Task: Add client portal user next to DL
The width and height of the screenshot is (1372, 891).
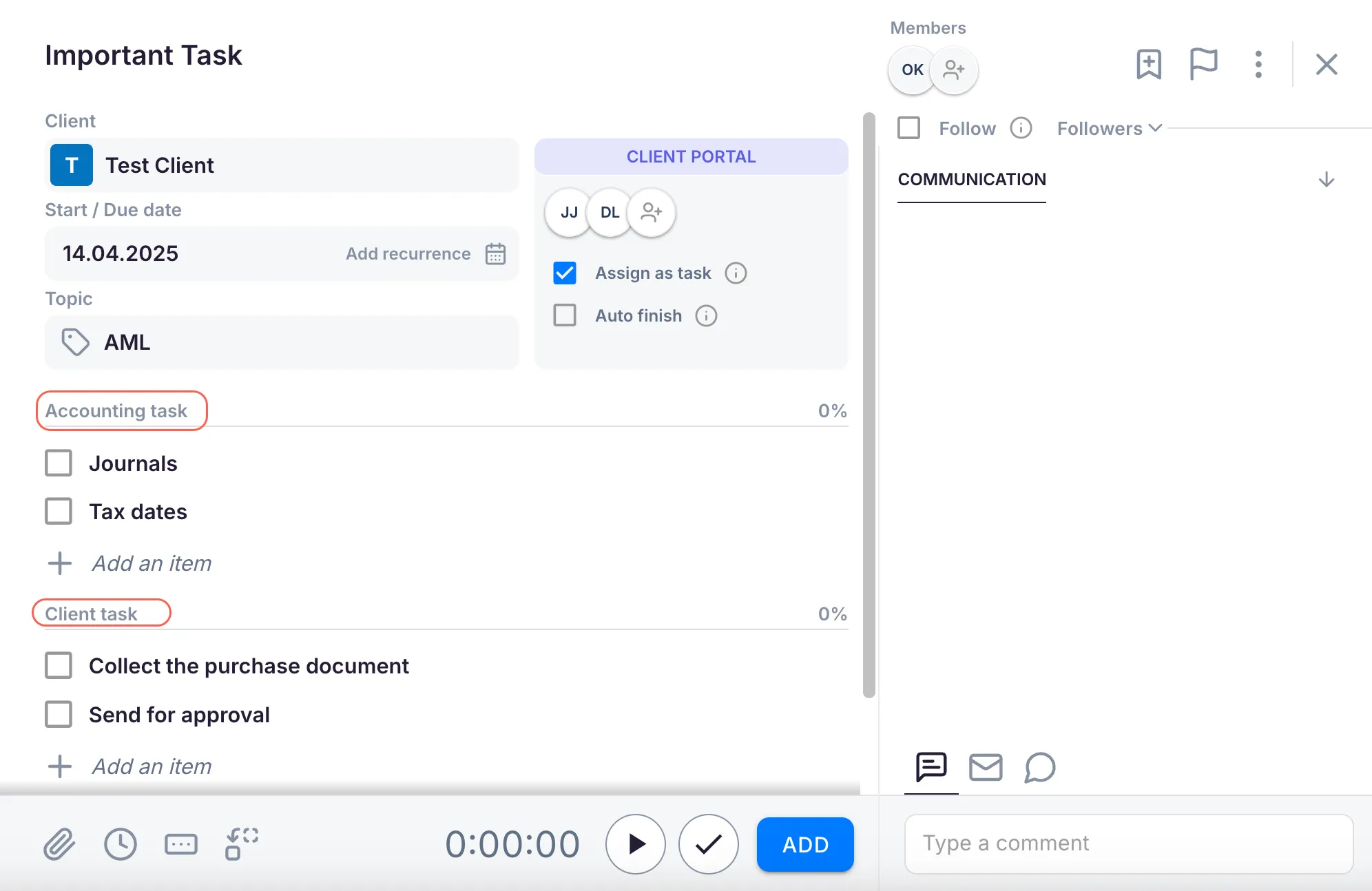Action: [x=651, y=212]
